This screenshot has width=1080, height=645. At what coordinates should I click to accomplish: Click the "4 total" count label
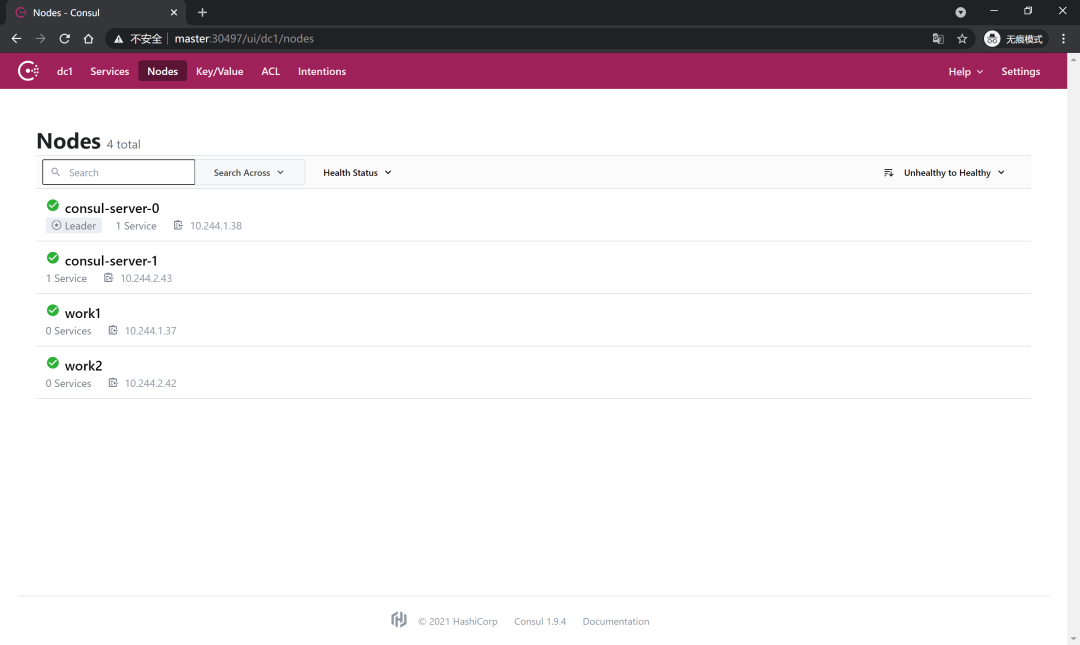tap(123, 144)
